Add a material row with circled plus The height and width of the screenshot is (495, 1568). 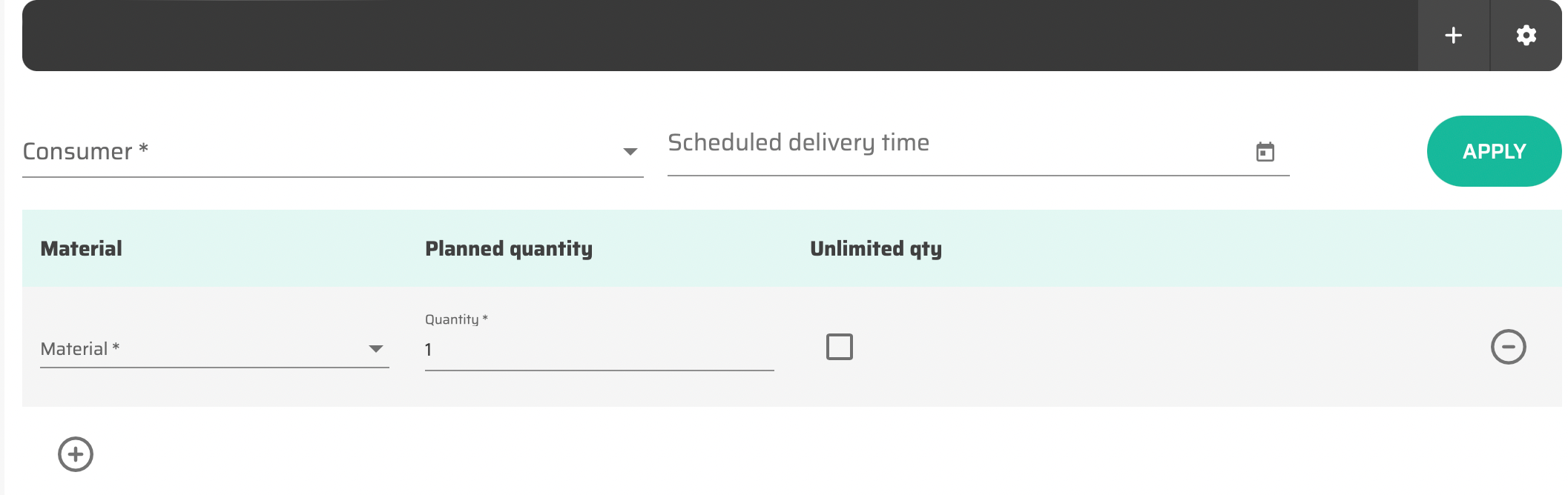76,454
